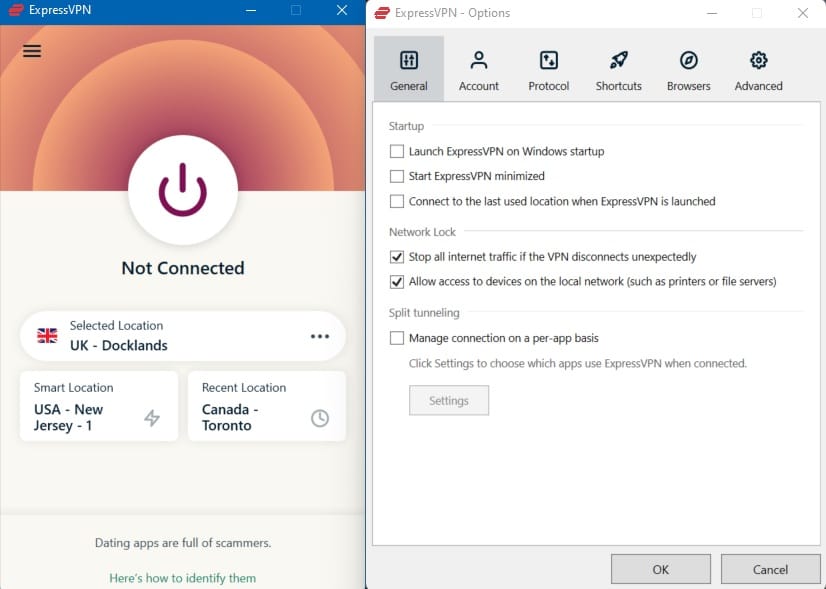Open the hamburger menu

coord(32,51)
